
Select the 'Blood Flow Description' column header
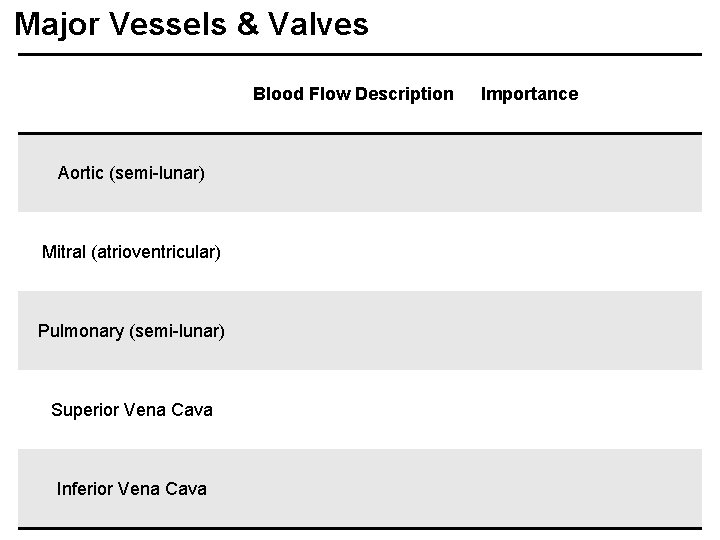click(x=353, y=94)
